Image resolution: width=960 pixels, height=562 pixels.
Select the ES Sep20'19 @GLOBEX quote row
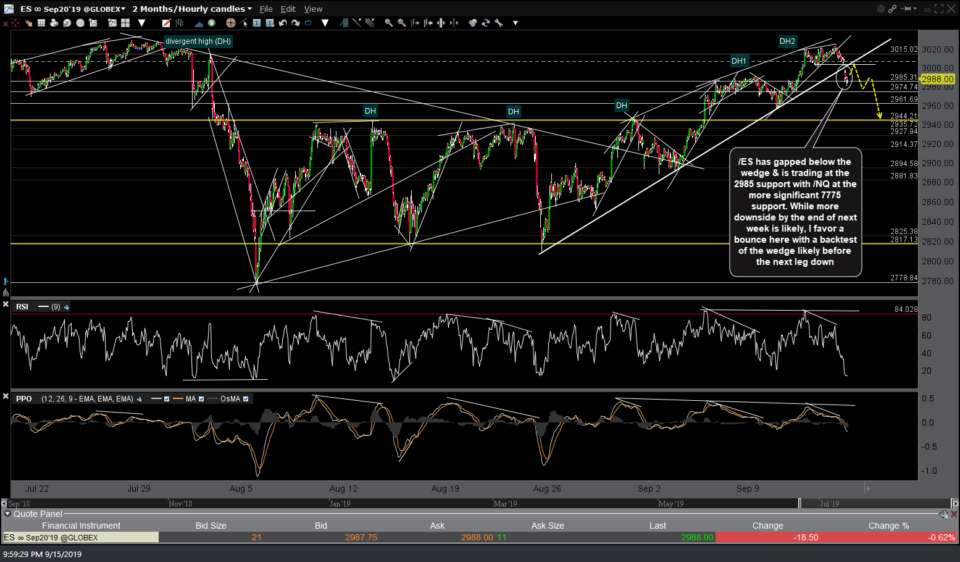[479, 538]
